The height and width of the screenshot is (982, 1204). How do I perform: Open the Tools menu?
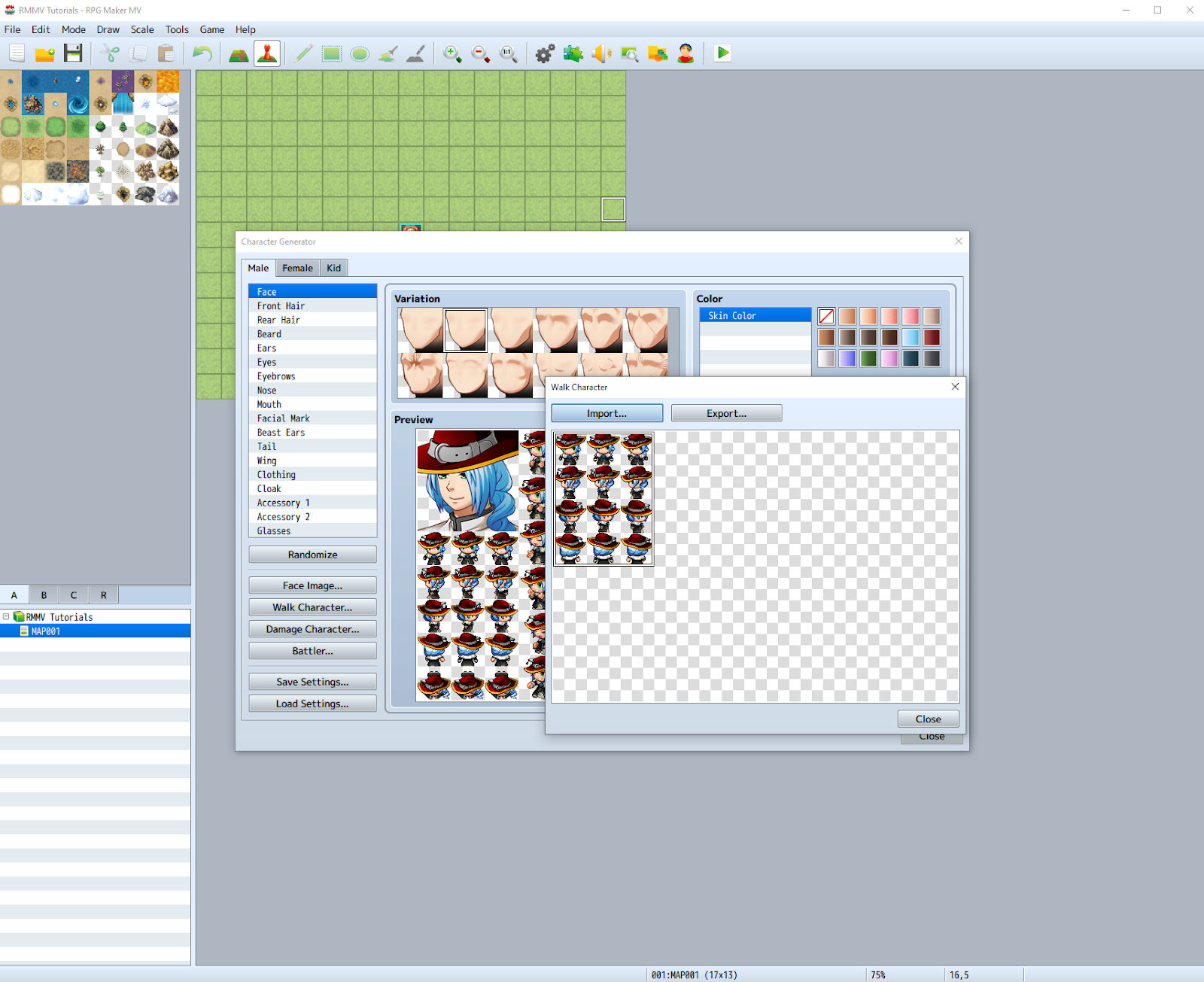pos(177,29)
